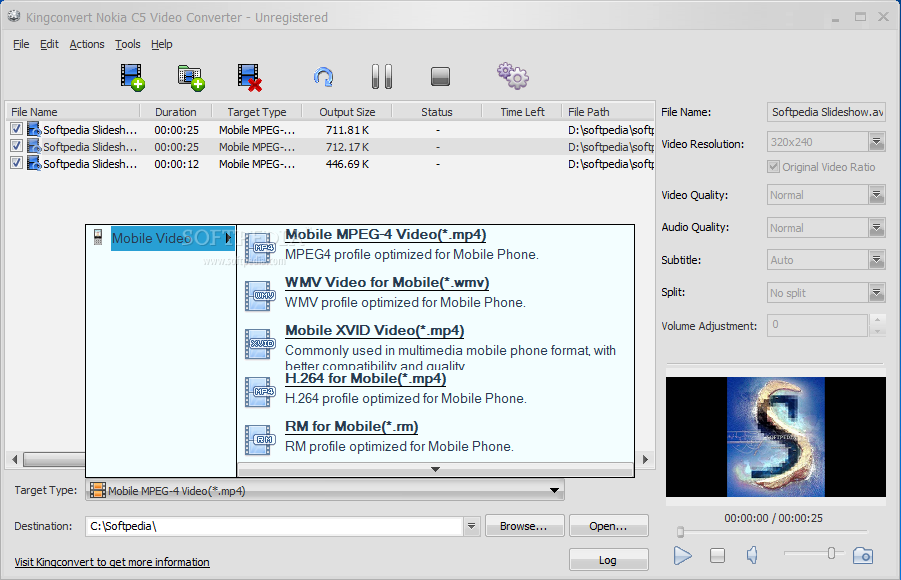
Task: Toggle the Original Video Ratio checkbox
Action: tap(773, 167)
